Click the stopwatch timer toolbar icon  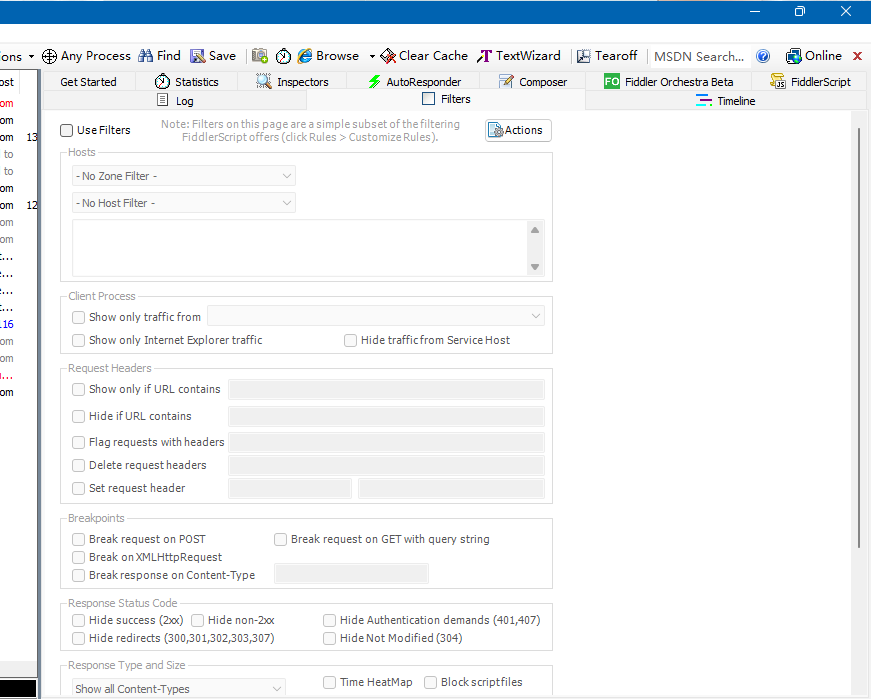point(283,56)
